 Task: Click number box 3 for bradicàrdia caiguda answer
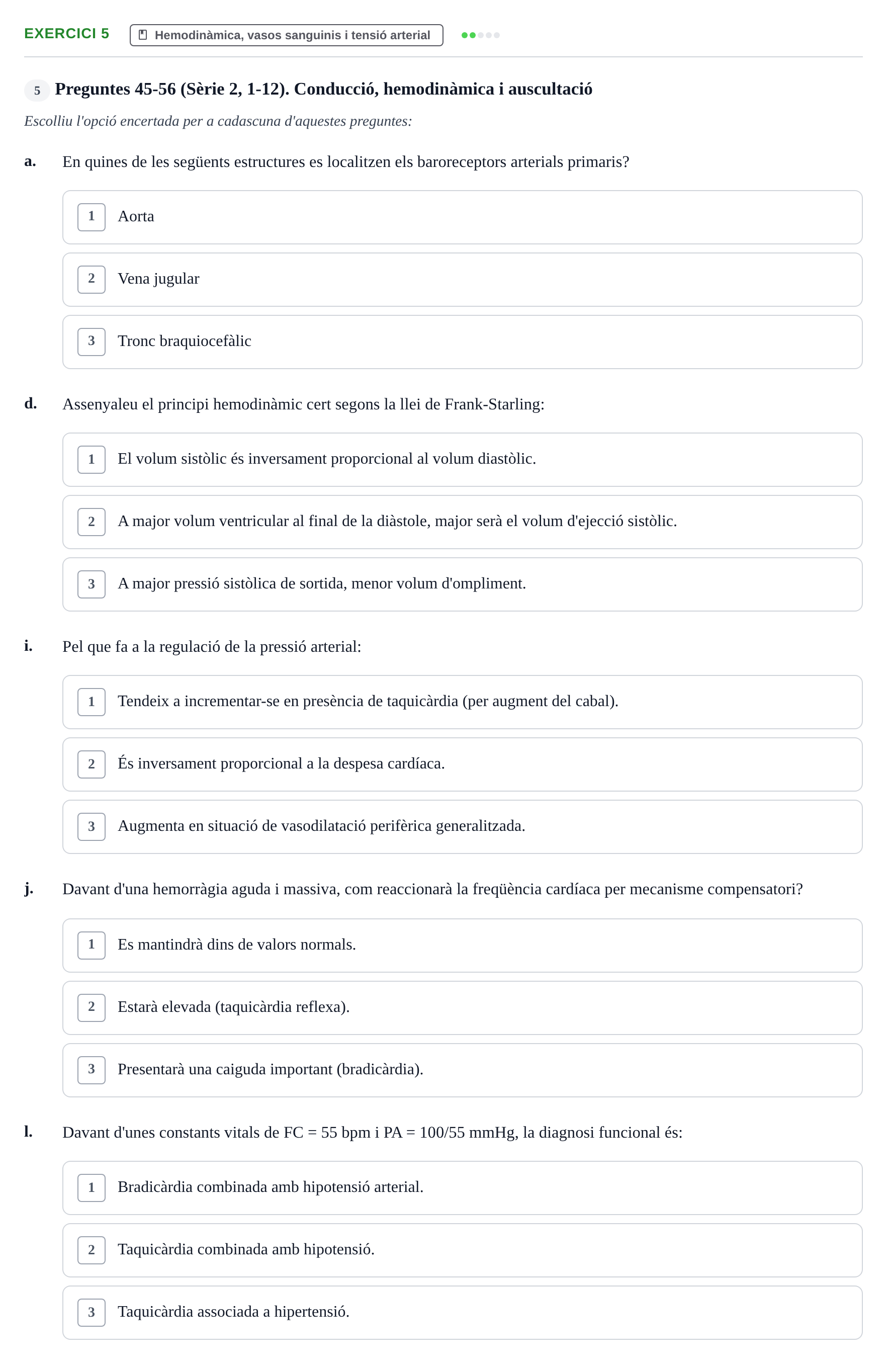(x=92, y=1070)
